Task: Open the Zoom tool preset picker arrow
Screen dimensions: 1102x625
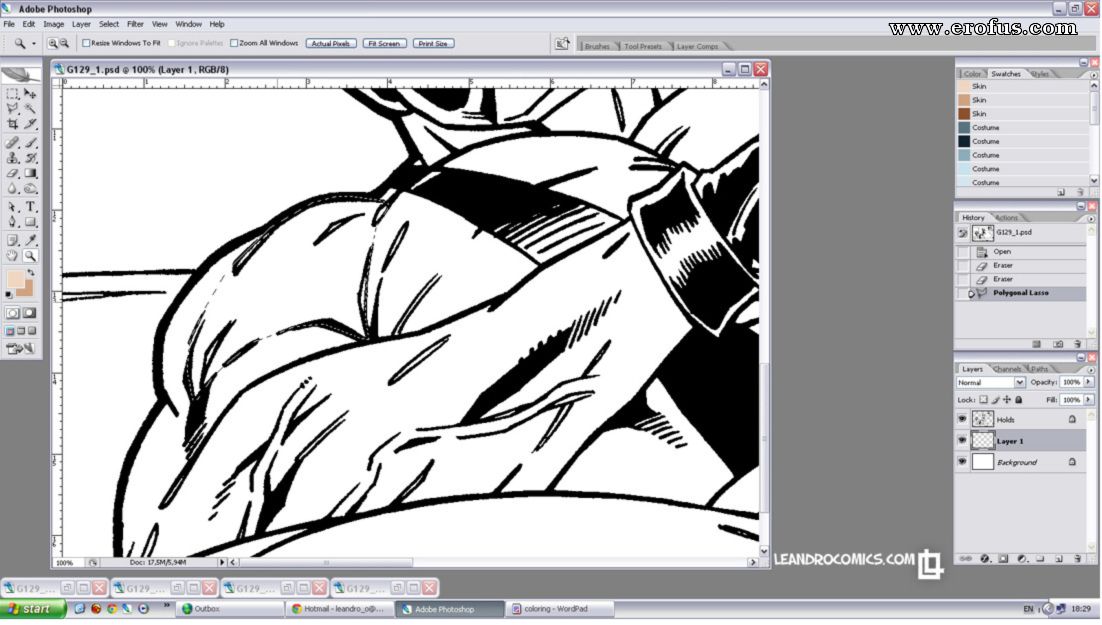Action: pos(34,44)
